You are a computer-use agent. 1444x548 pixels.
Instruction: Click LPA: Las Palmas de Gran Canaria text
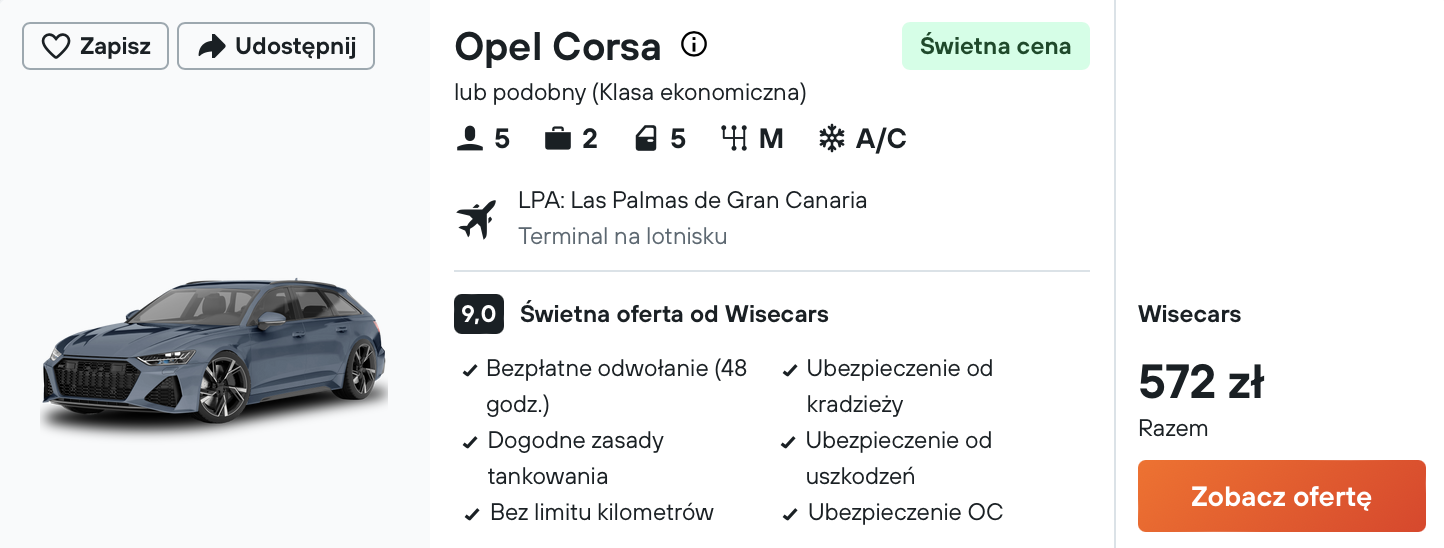pos(692,200)
